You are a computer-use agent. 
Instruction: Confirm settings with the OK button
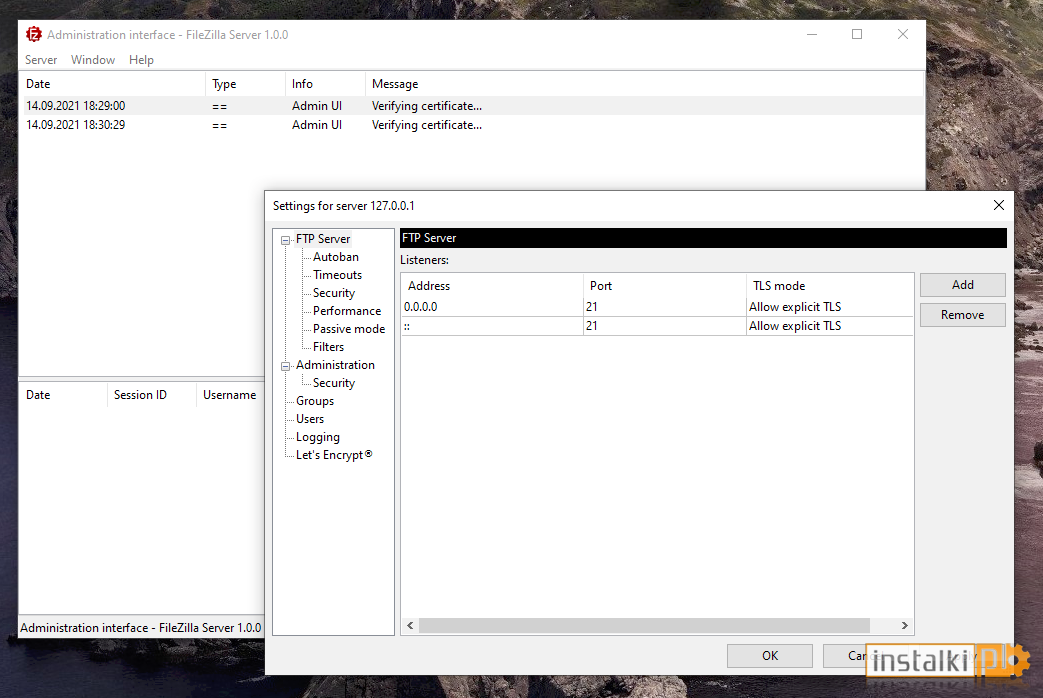(x=770, y=655)
